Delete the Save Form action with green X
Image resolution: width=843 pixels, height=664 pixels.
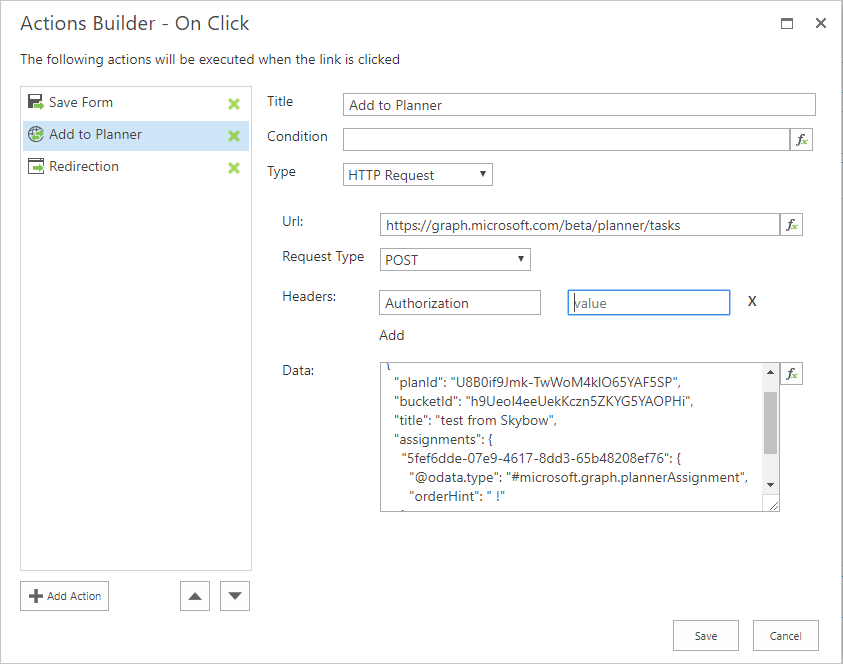(x=234, y=104)
